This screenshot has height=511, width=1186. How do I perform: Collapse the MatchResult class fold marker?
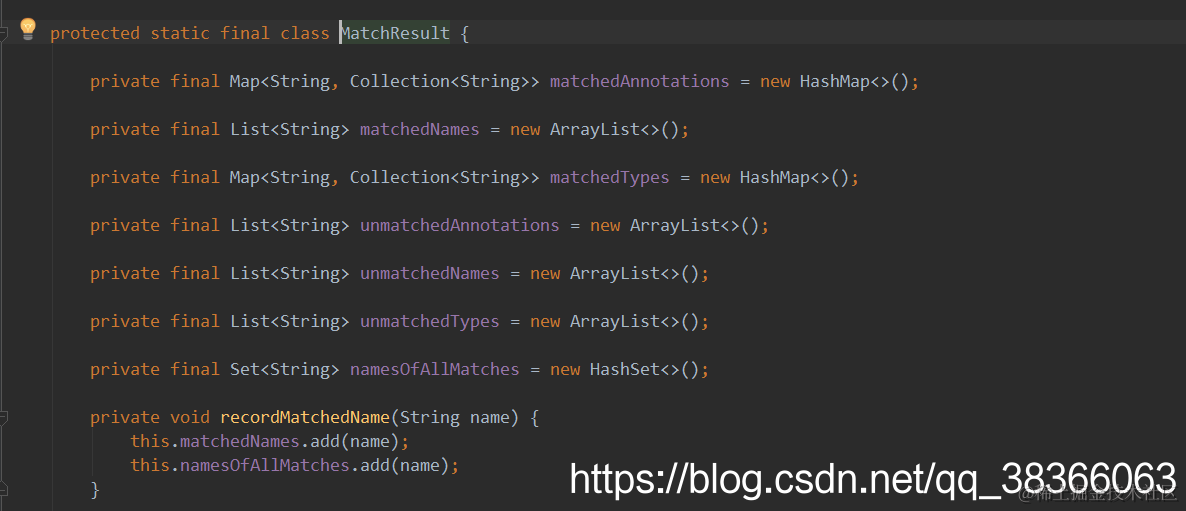tap(4, 33)
